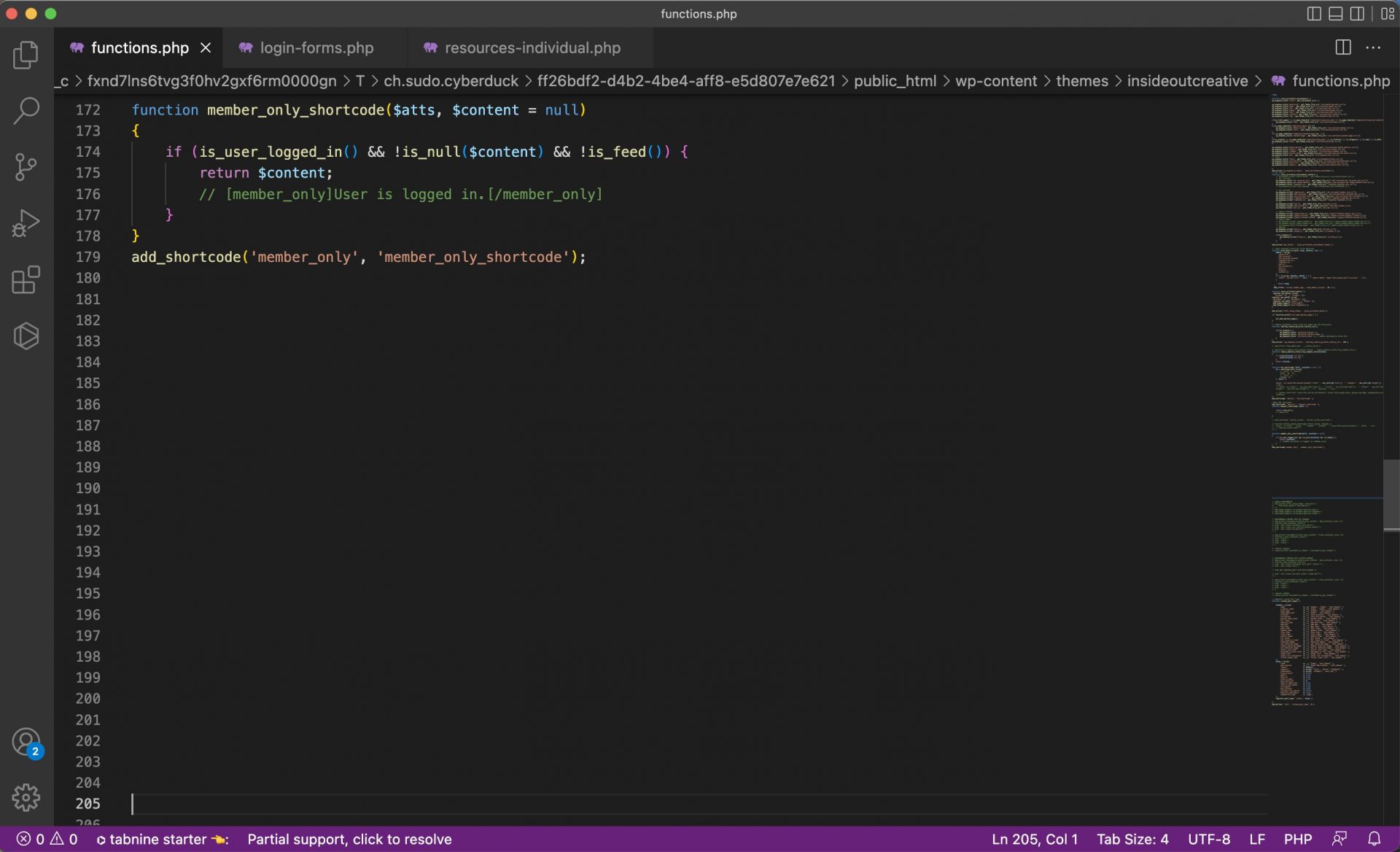
Task: Click the editor vertical scrollbar thumb
Action: [1391, 495]
